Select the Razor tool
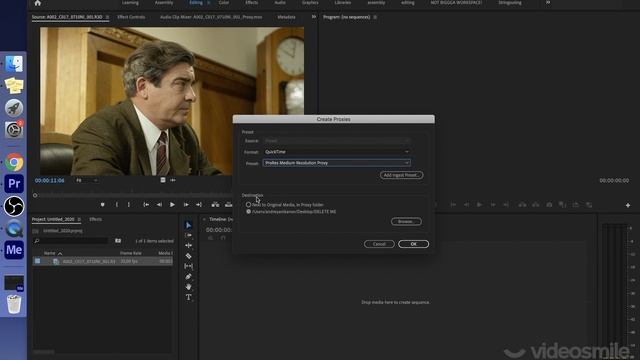 [x=188, y=256]
